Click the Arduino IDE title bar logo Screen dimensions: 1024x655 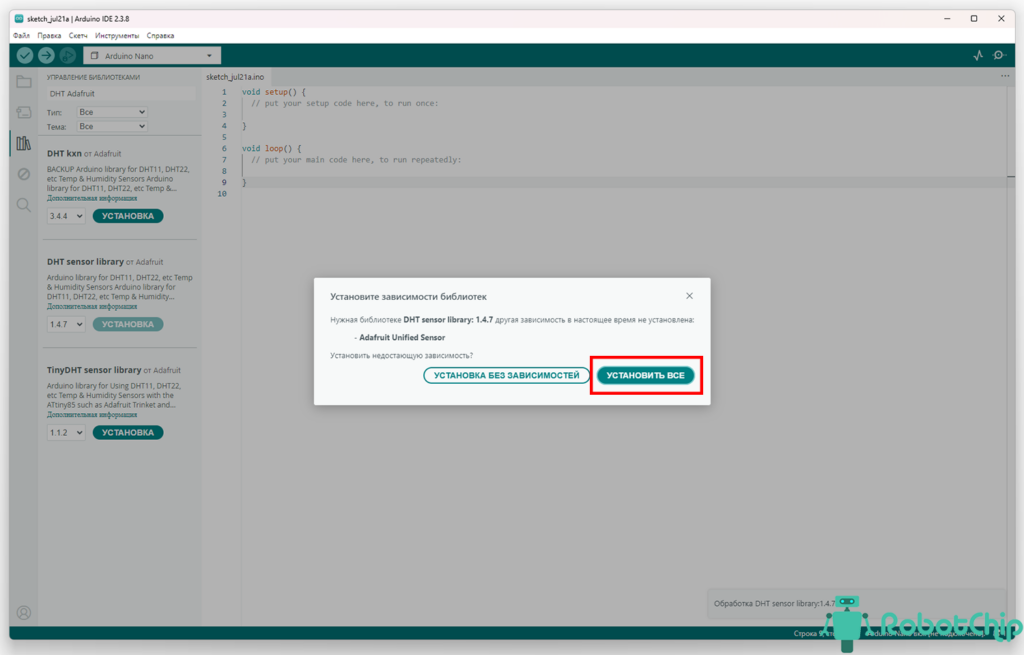(19, 18)
